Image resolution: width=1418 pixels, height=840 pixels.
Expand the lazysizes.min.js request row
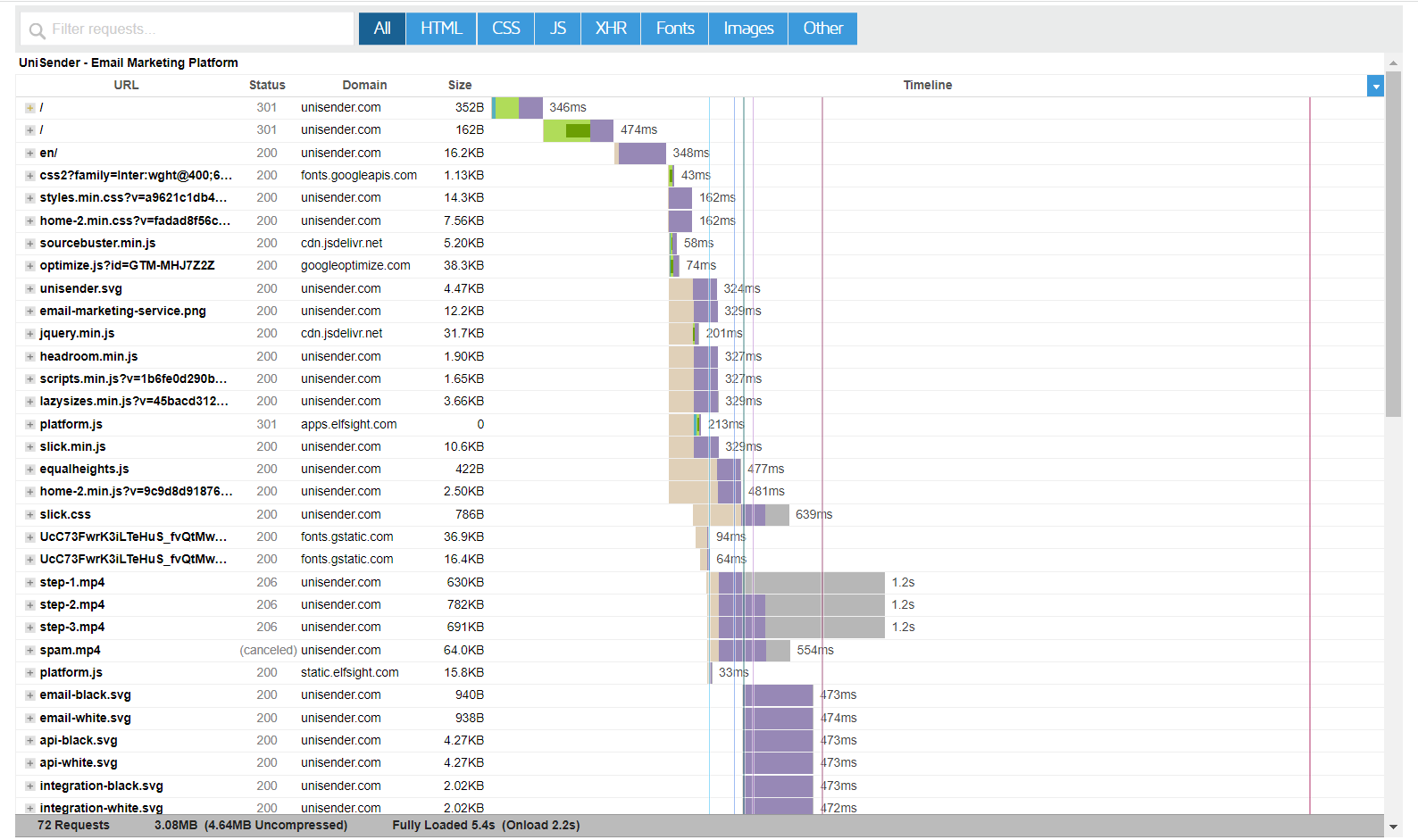pos(30,402)
